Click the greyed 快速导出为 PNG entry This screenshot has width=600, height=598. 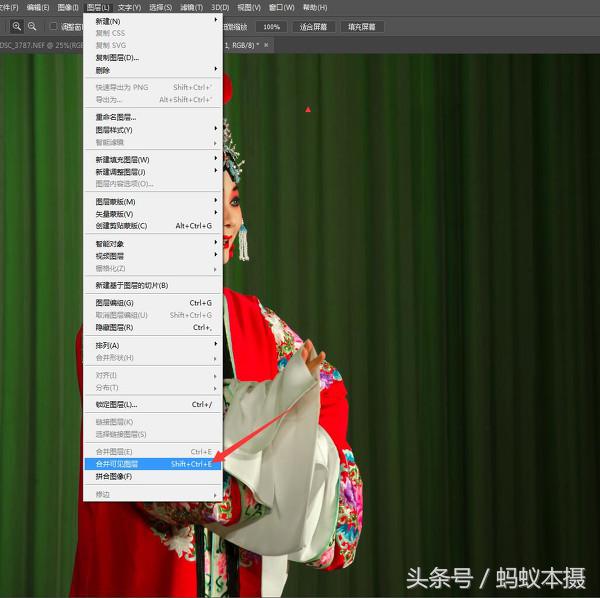click(x=153, y=87)
